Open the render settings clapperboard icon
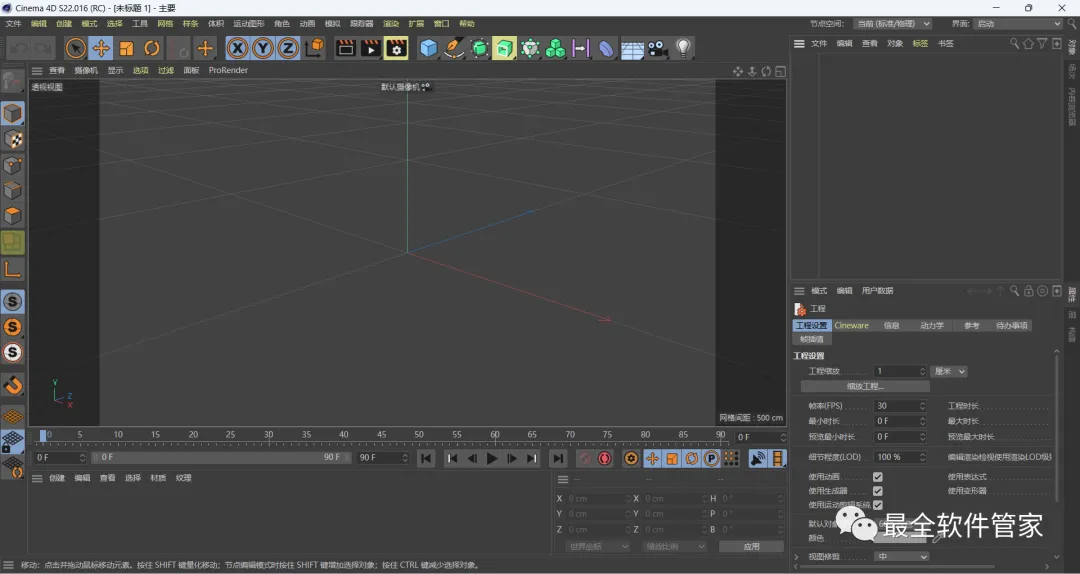Image resolution: width=1080 pixels, height=574 pixels. coord(396,48)
